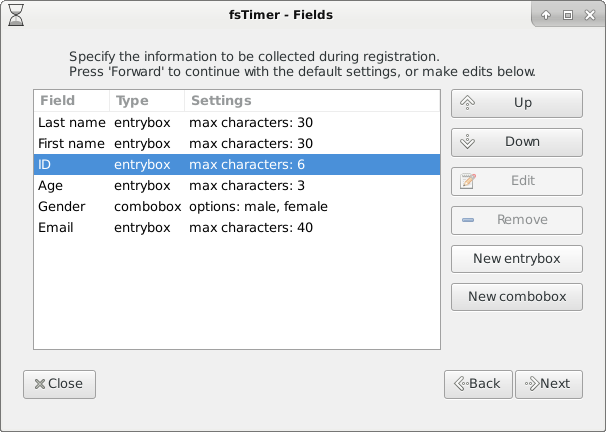Screen dimensions: 606x432
Task: Select the Email field row
Action: pyautogui.click(x=237, y=227)
